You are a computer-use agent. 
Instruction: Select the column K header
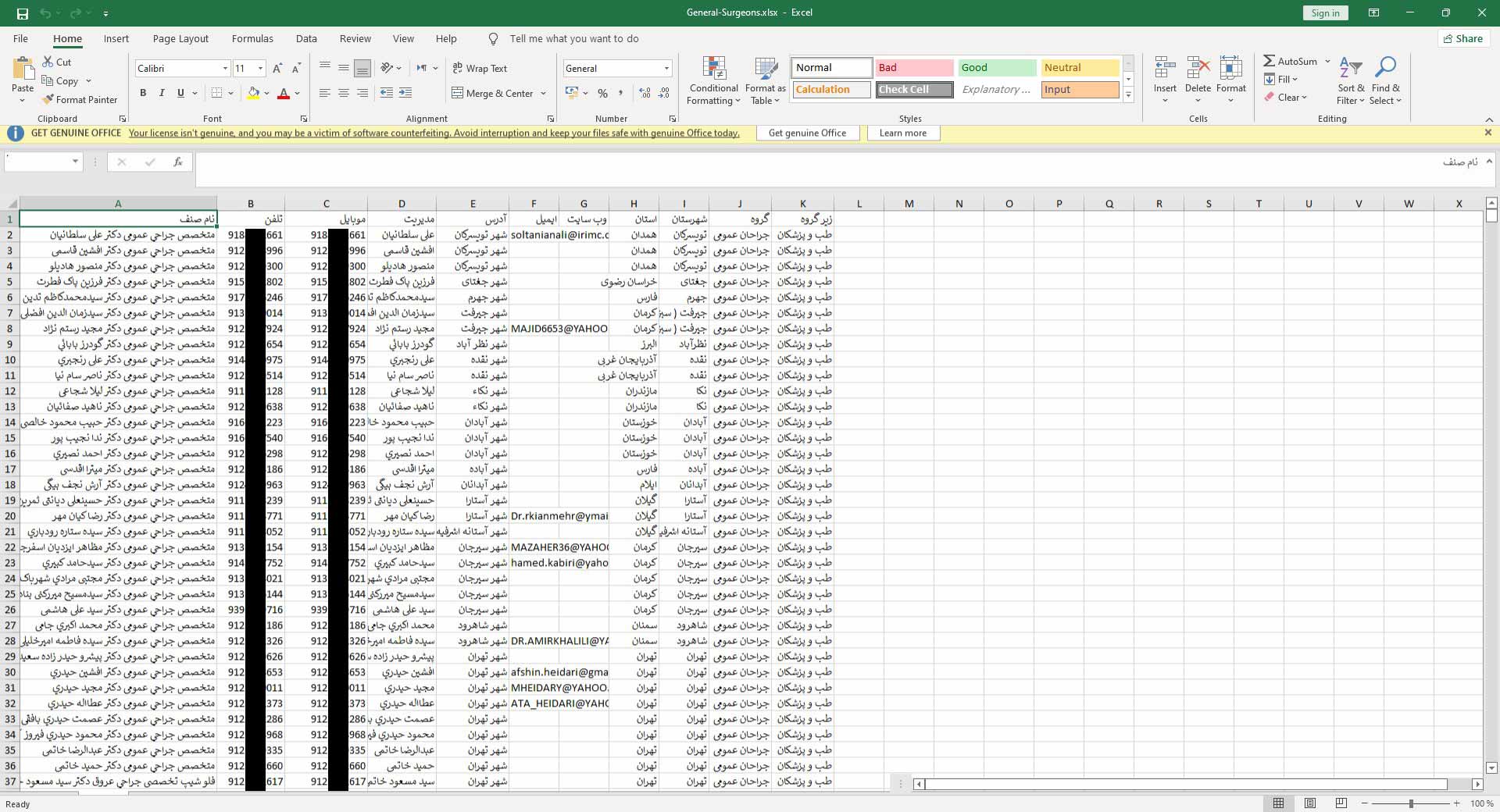pos(802,204)
